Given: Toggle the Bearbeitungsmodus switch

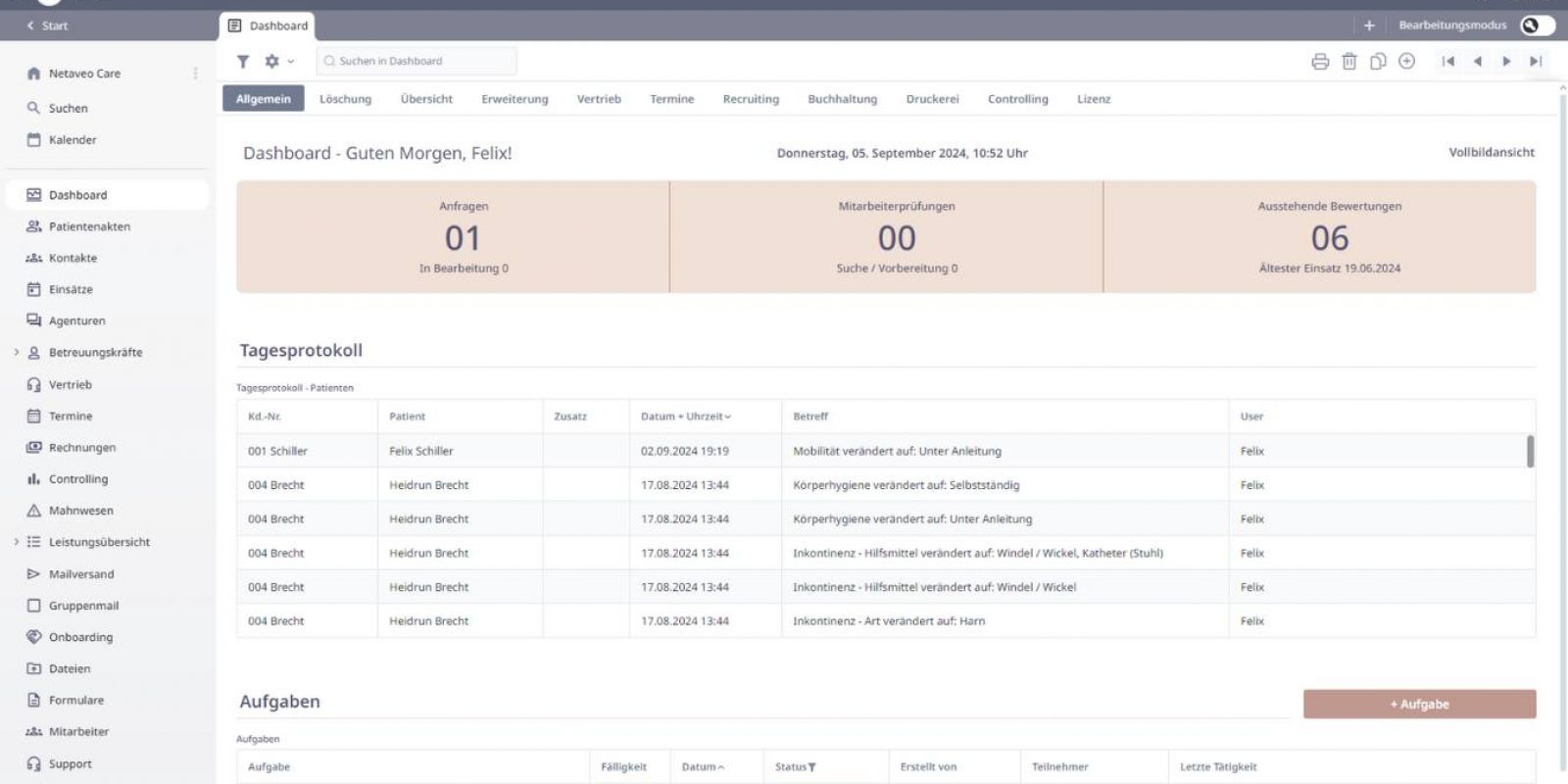Looking at the screenshot, I should (1536, 25).
